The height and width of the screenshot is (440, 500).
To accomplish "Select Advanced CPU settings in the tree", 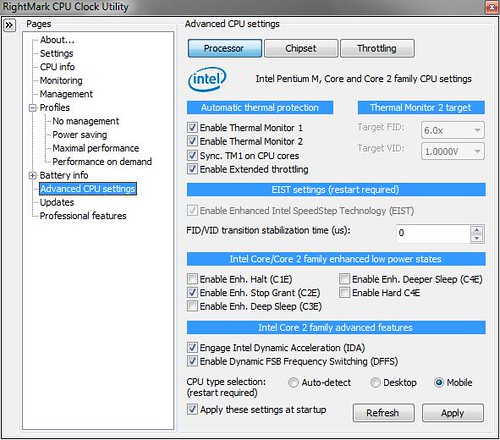I will [88, 189].
